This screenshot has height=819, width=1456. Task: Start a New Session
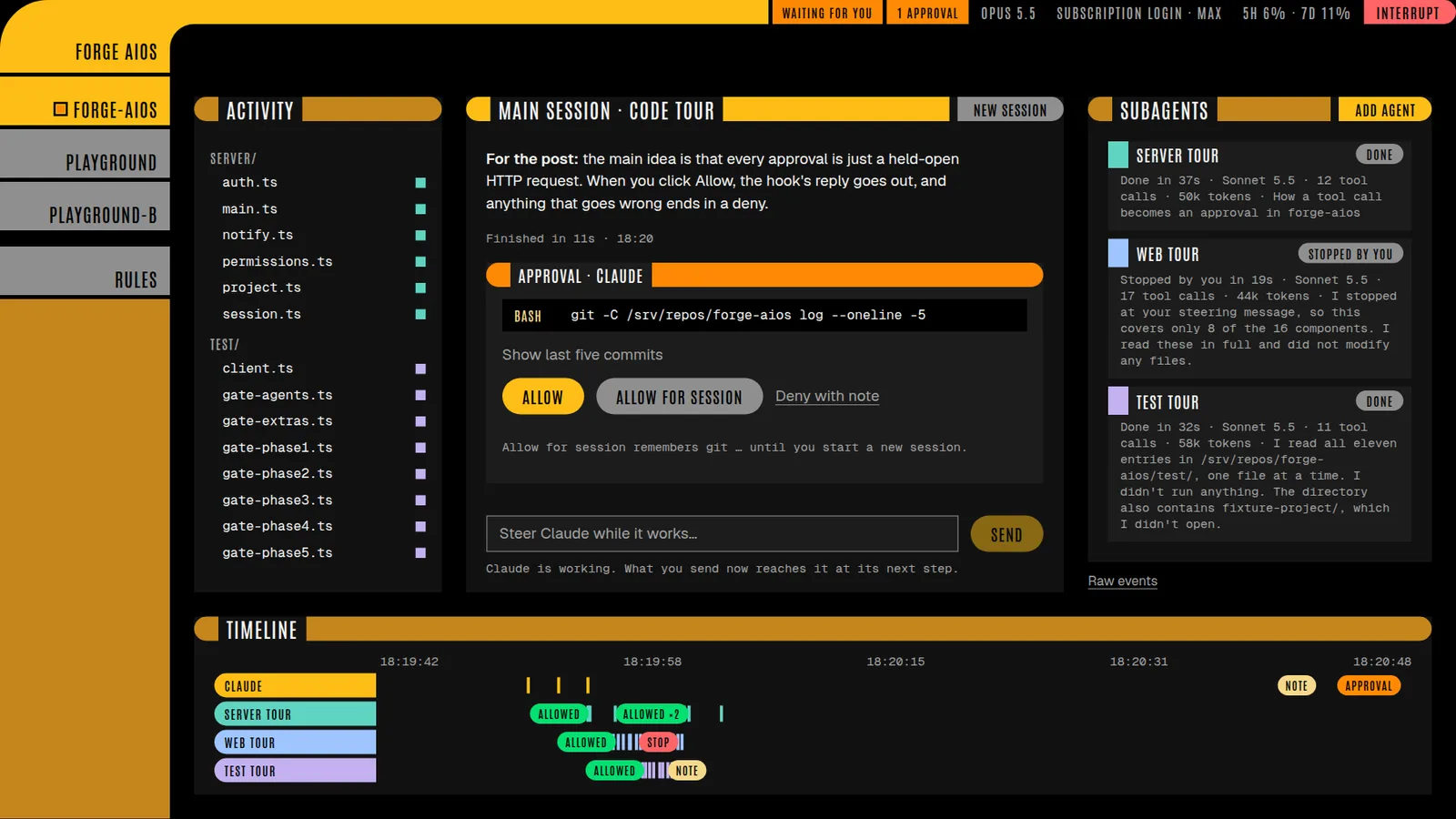click(x=1010, y=110)
